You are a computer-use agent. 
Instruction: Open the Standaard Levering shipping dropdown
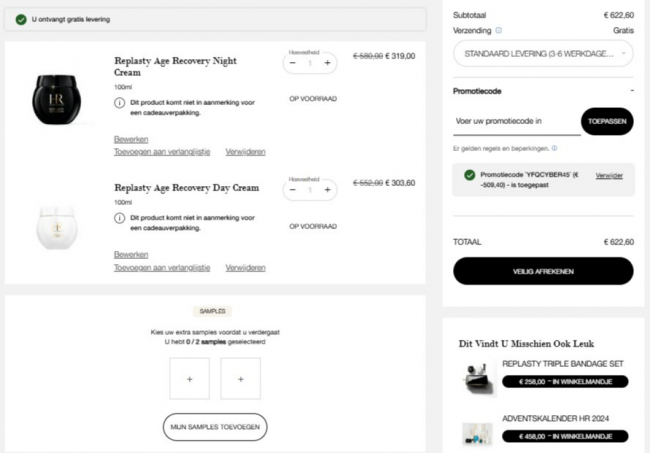[543, 53]
